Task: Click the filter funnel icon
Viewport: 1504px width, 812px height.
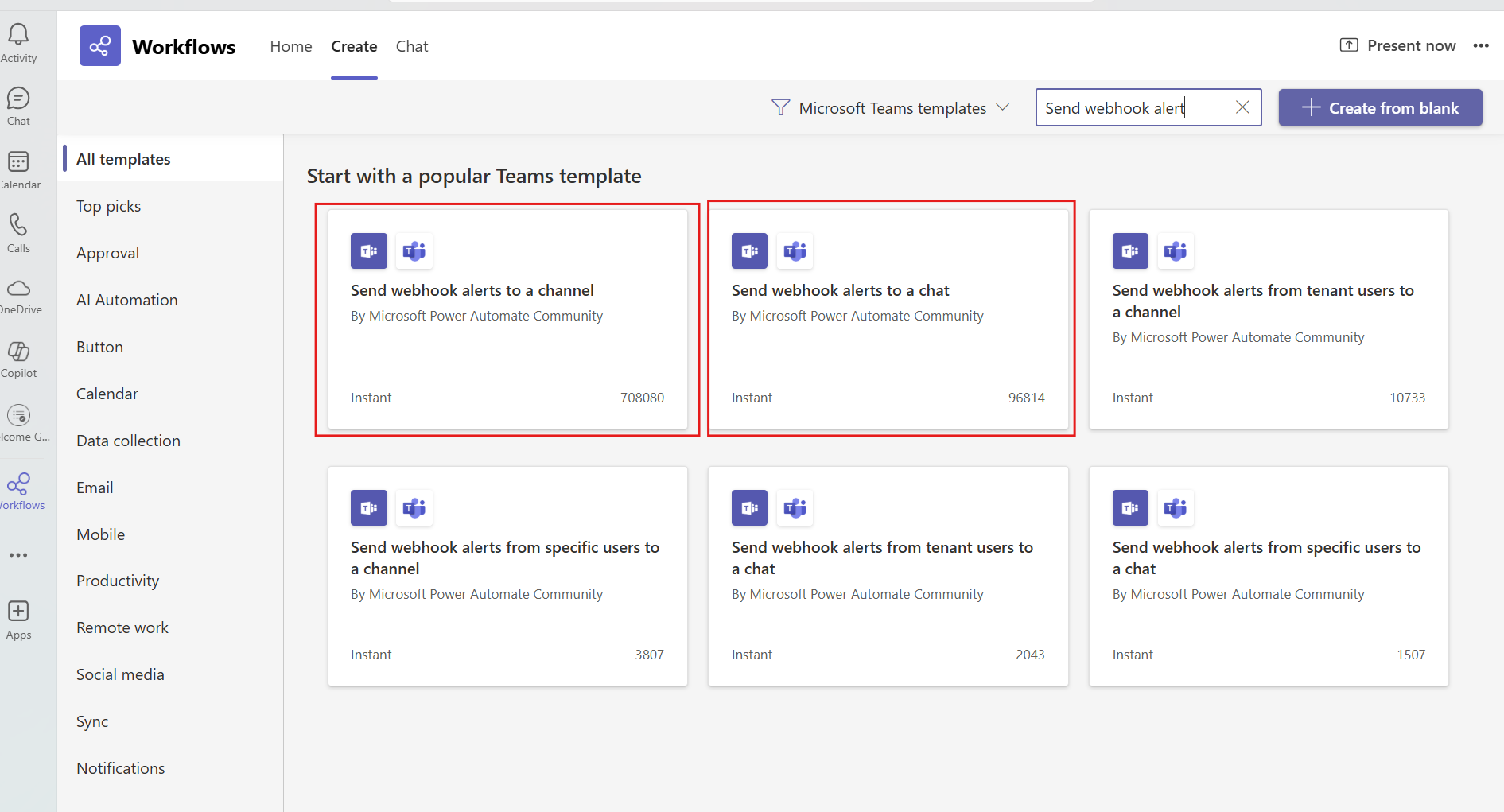Action: click(781, 107)
